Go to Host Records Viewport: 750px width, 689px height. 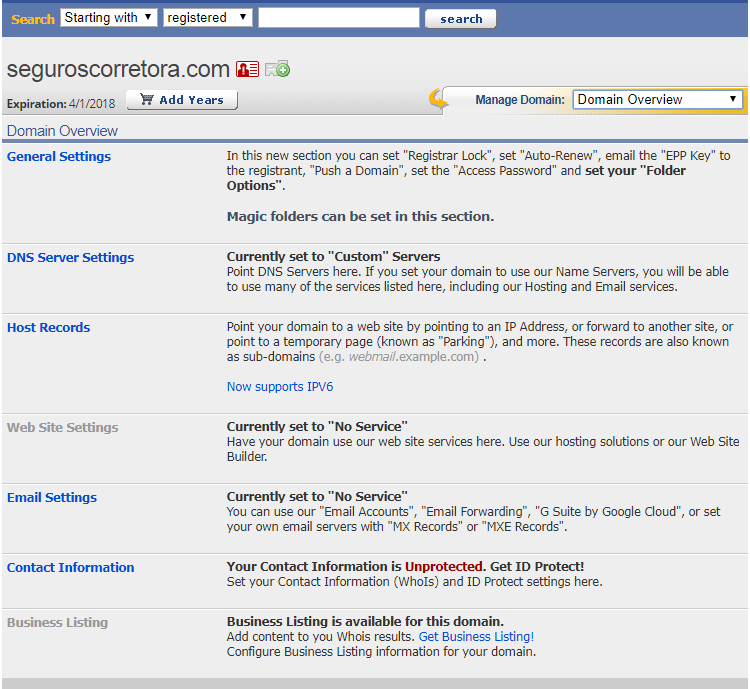tap(48, 328)
